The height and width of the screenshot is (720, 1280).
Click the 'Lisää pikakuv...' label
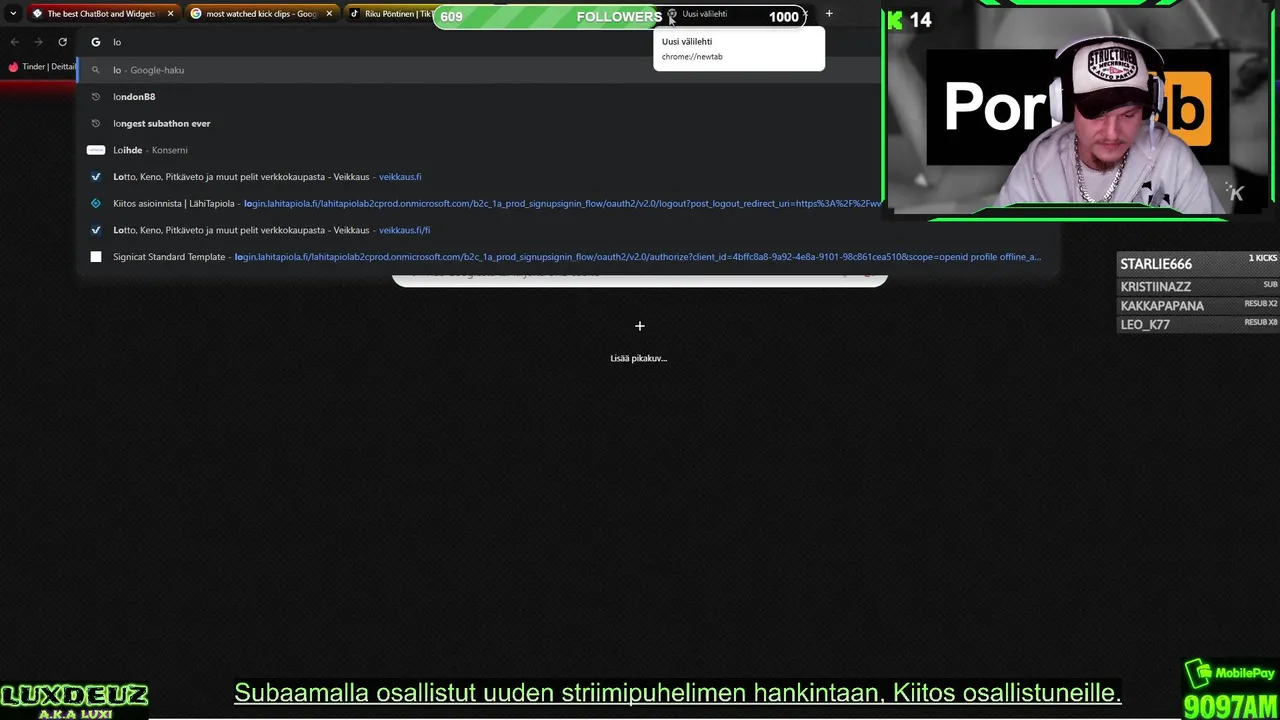(x=638, y=358)
